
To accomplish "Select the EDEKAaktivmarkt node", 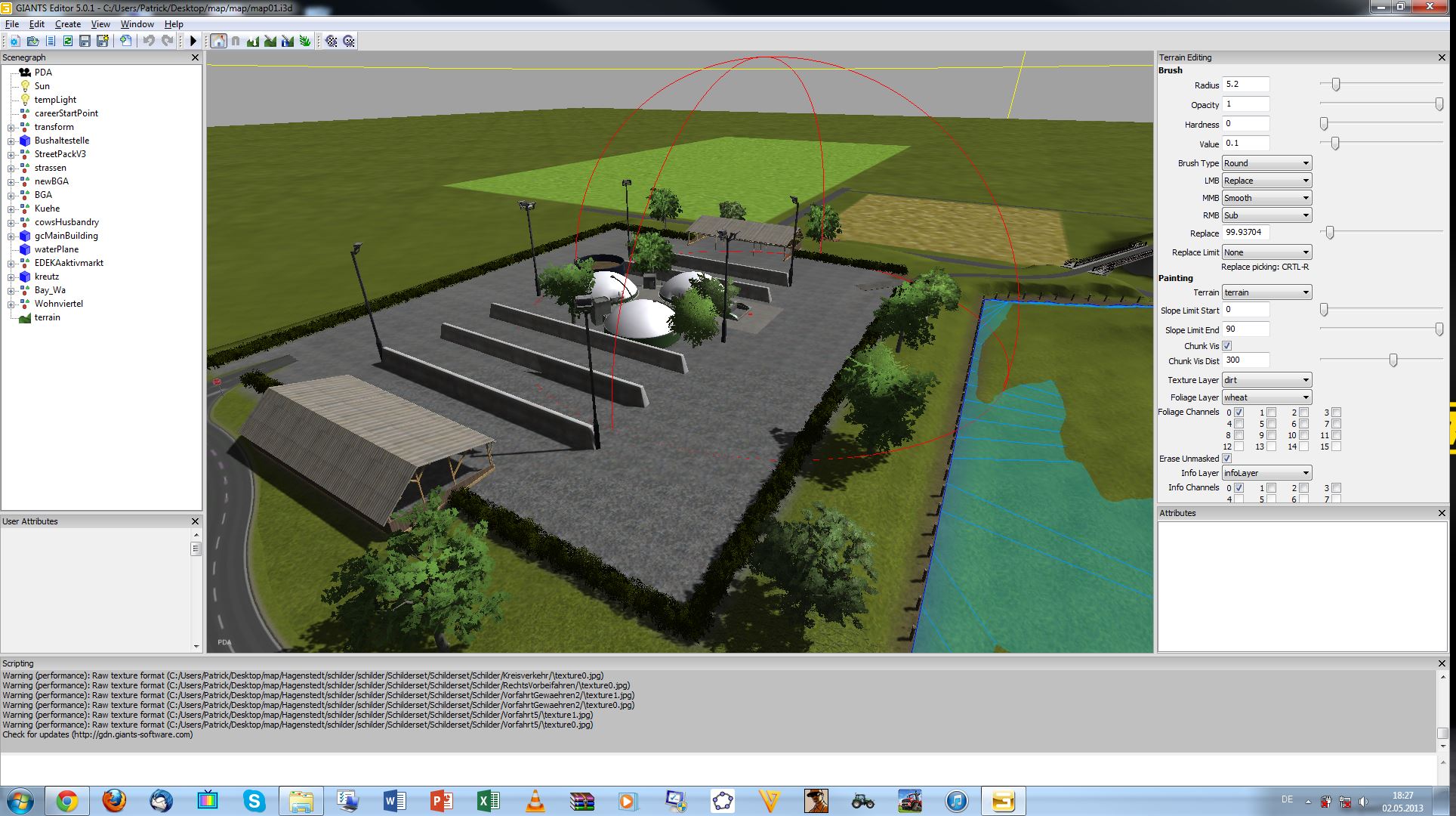I will tap(69, 263).
